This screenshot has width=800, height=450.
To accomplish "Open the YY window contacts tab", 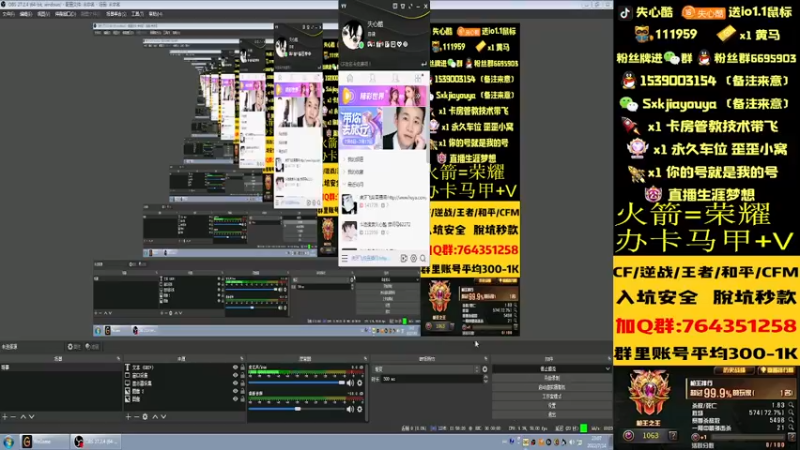I will (373, 78).
